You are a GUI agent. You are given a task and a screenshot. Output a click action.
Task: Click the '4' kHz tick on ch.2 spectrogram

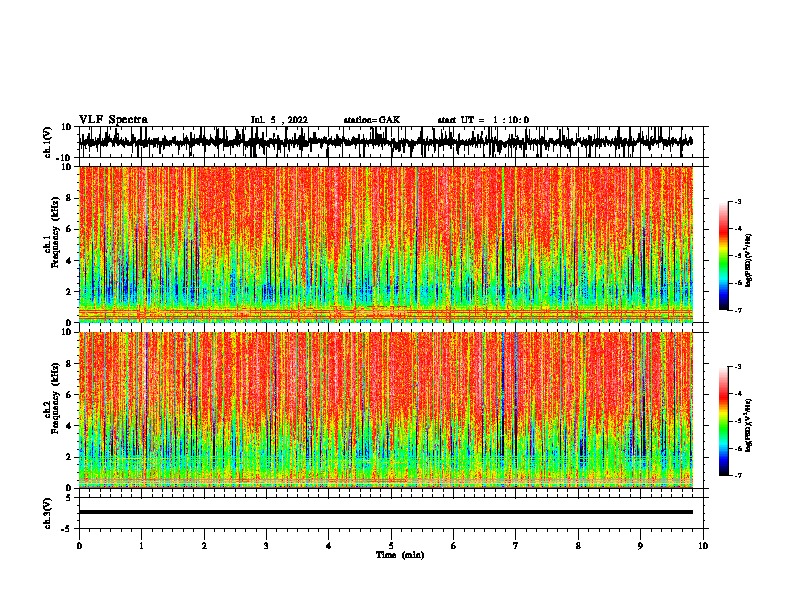69,426
